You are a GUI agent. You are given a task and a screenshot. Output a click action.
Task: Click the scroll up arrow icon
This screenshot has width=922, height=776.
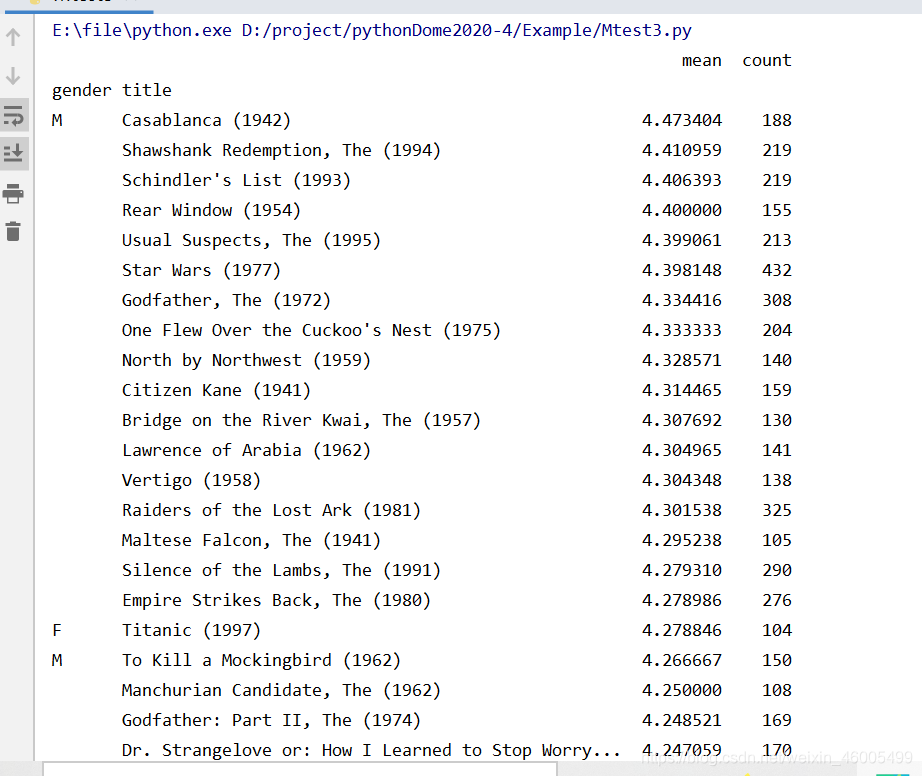tap(13, 38)
